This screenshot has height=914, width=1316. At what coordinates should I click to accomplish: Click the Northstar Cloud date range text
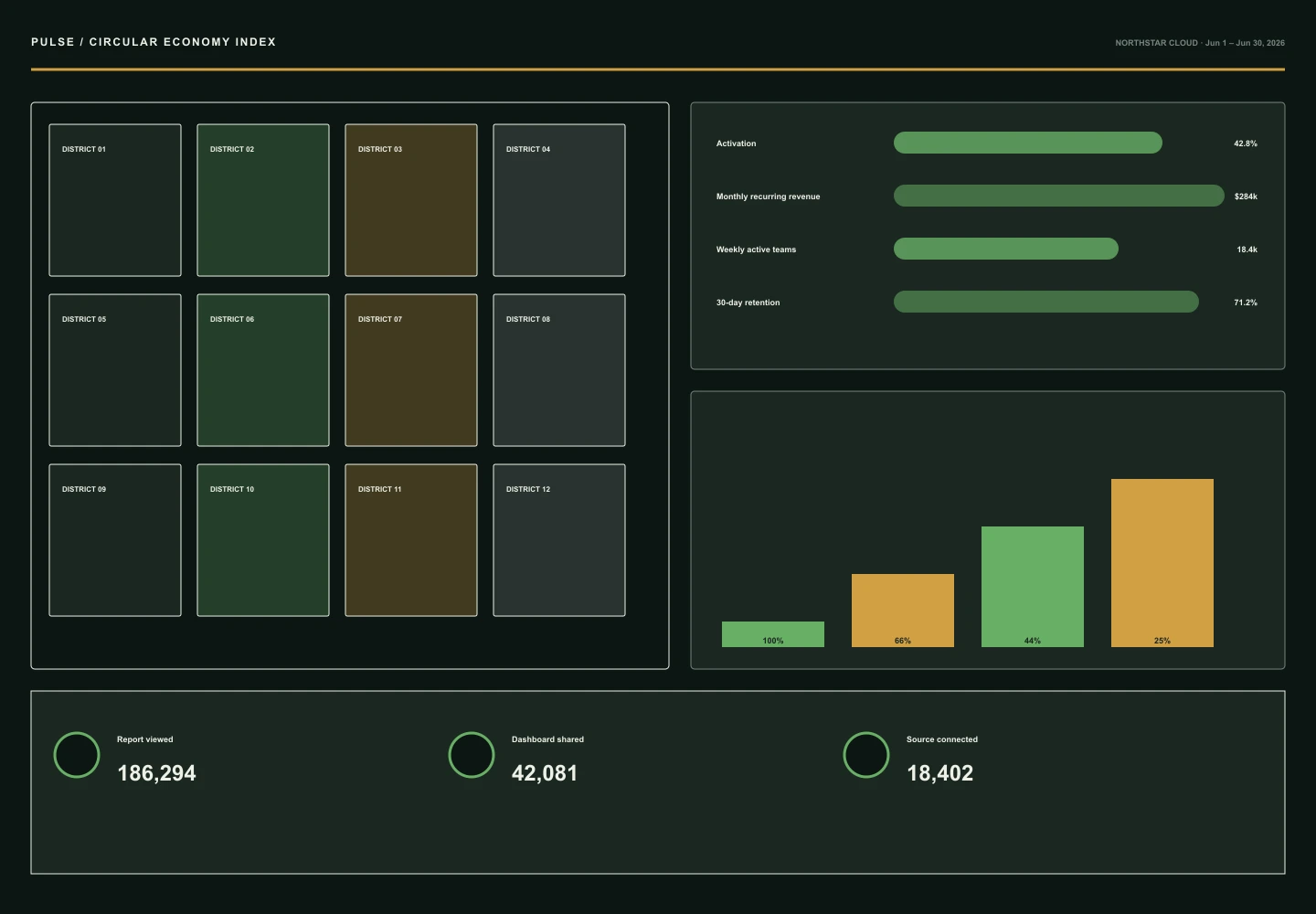pos(1200,43)
